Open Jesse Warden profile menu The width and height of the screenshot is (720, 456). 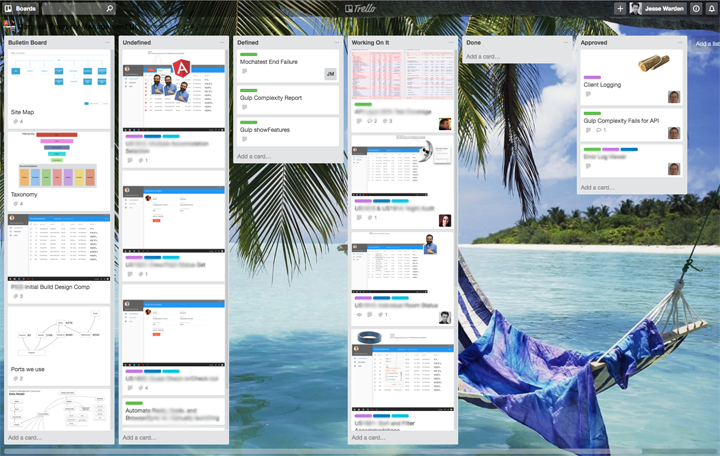coord(658,8)
